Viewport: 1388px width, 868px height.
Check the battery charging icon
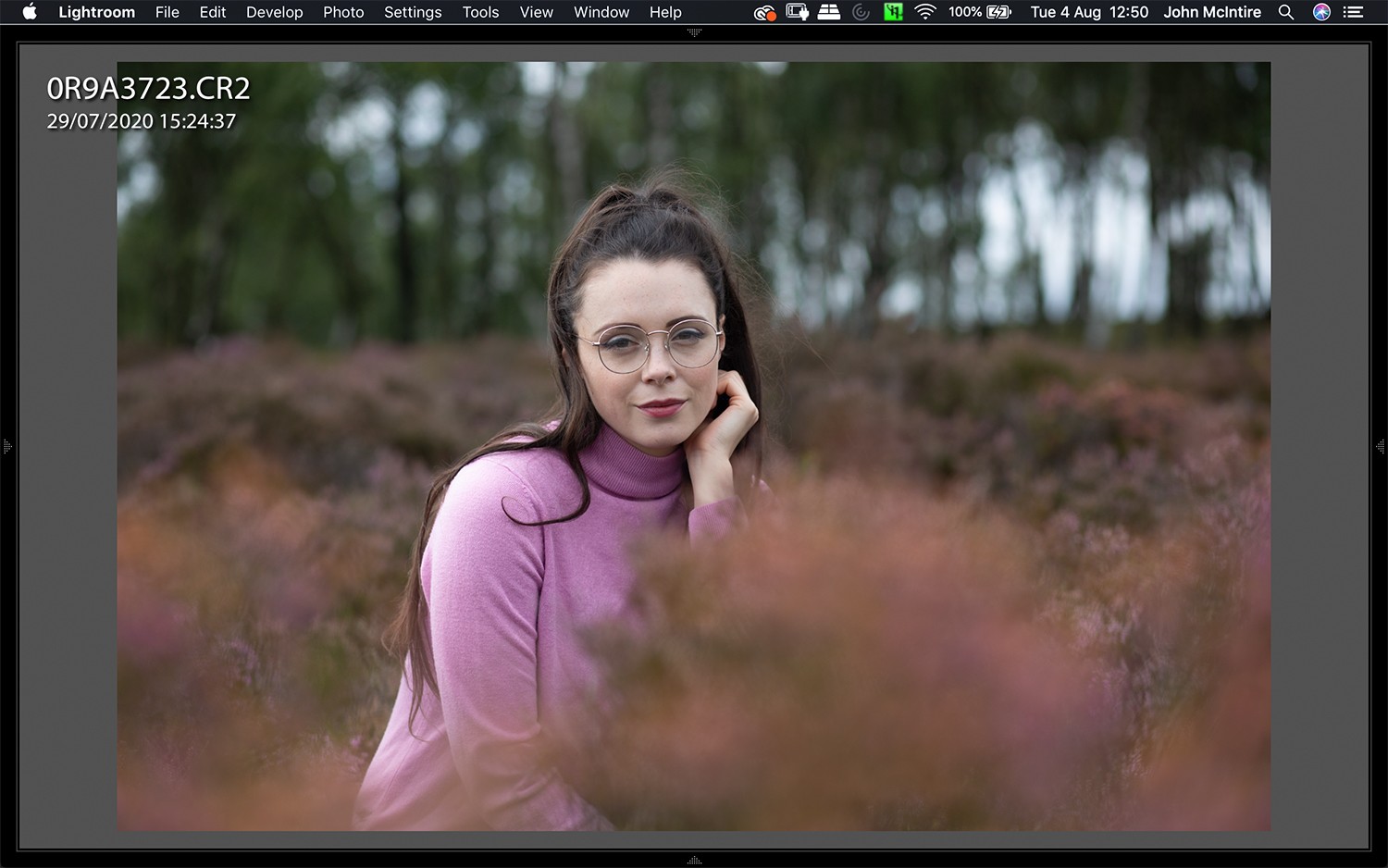click(x=998, y=12)
